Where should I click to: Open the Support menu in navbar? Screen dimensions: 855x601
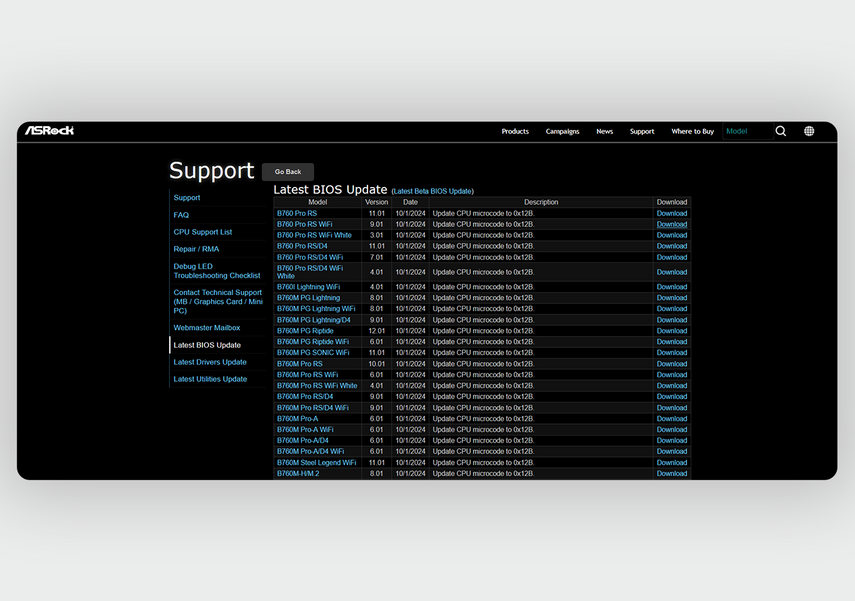pos(642,131)
